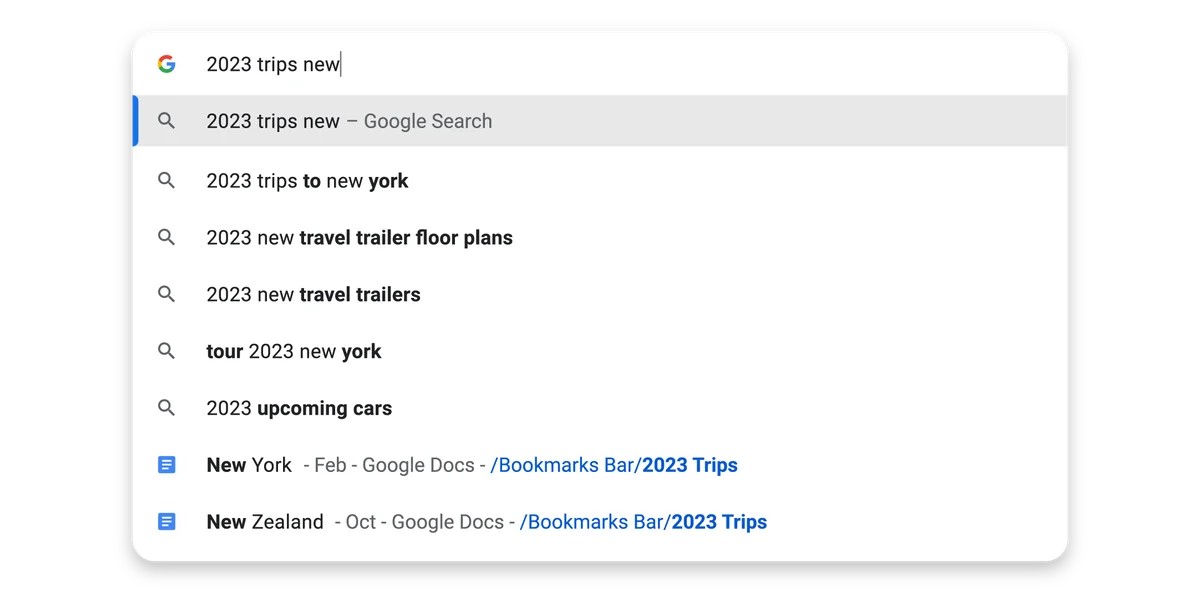The width and height of the screenshot is (1200, 594).
Task: Click Bookmarks Bar/2023 Trips path for New Zealand
Action: (644, 522)
